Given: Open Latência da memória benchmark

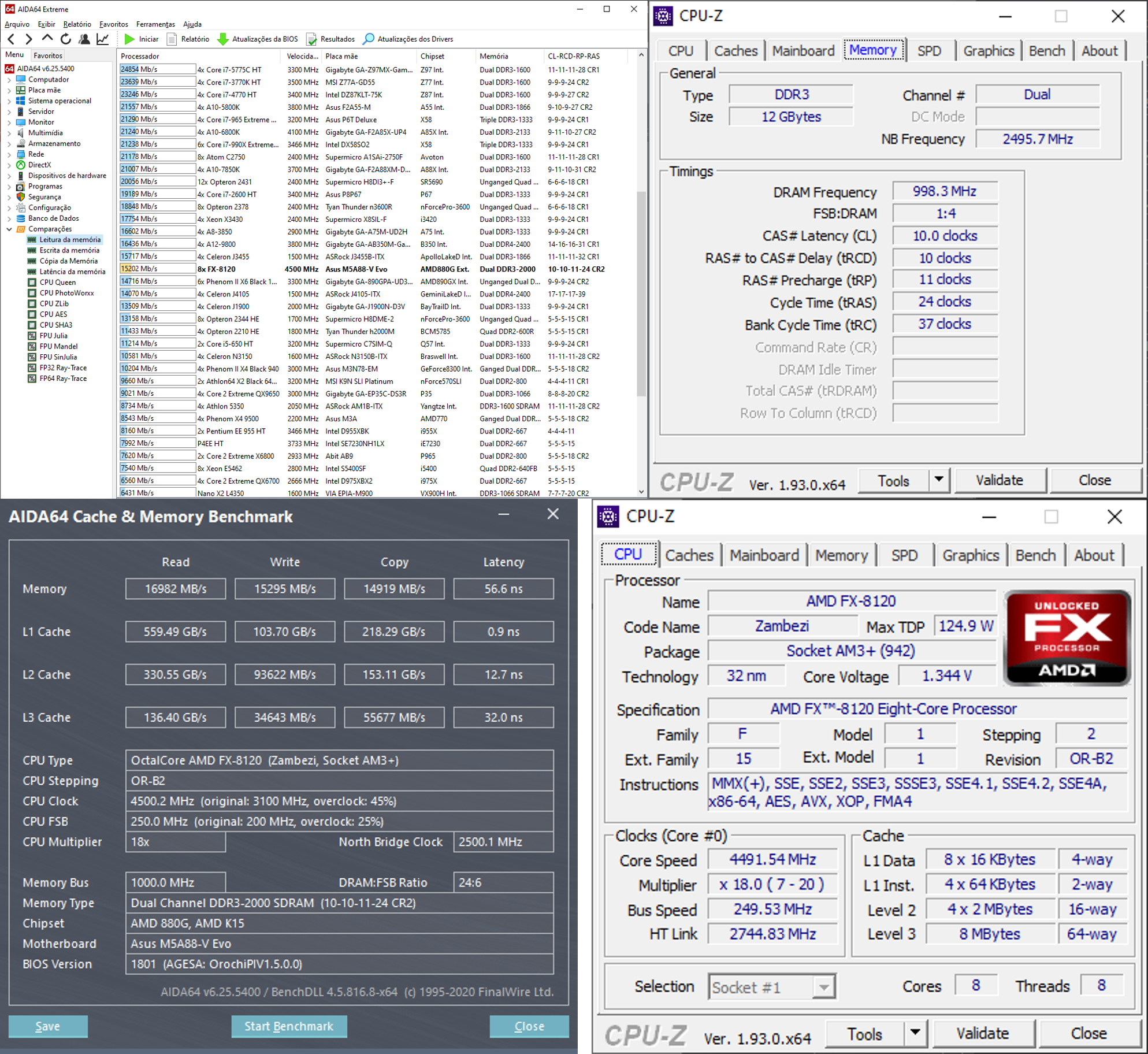Looking at the screenshot, I should point(72,272).
